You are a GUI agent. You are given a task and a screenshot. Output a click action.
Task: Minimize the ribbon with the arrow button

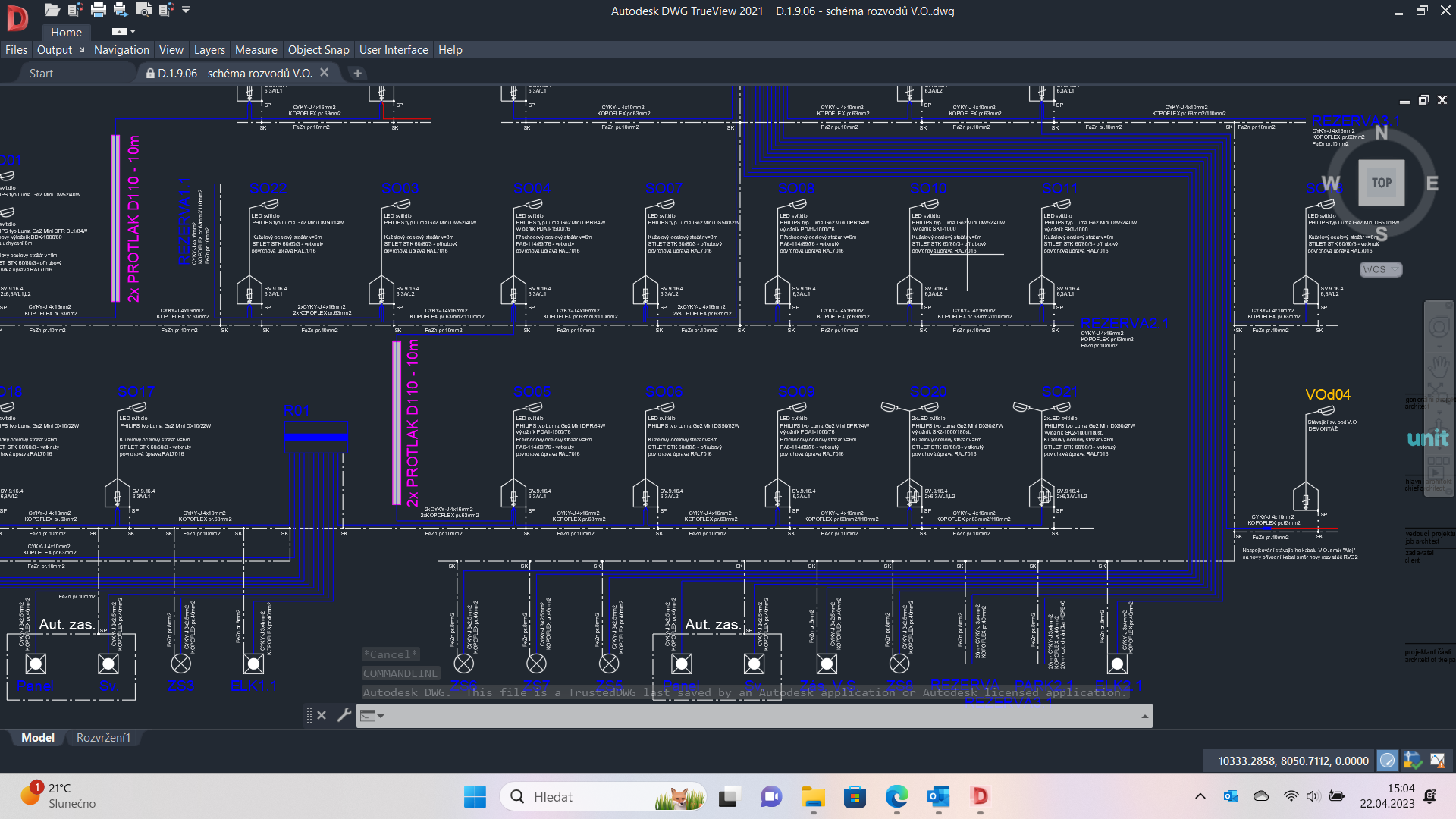(119, 32)
